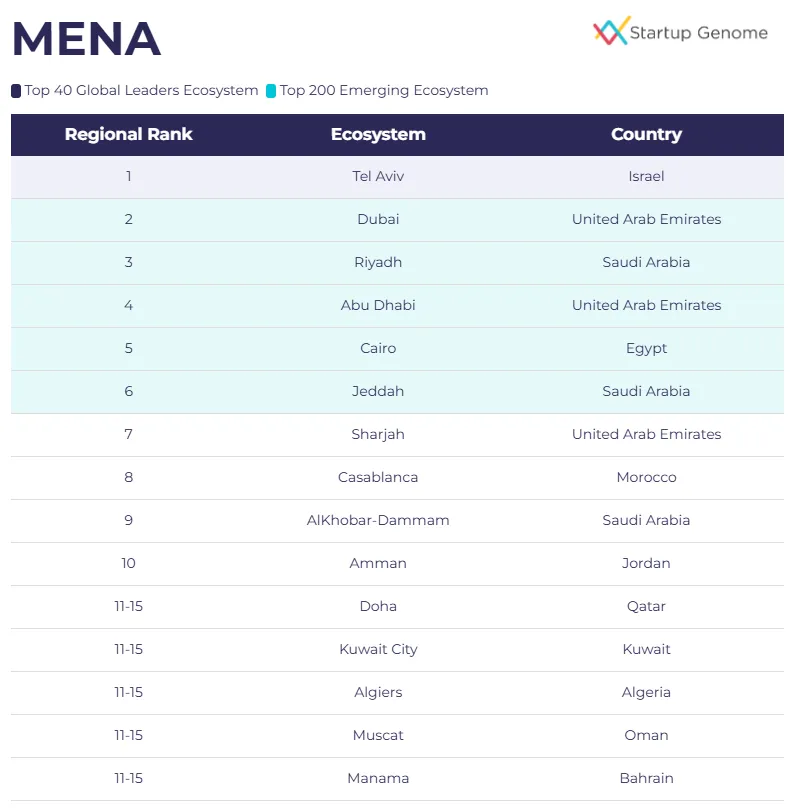Click Jordan in the Country column
Image resolution: width=794 pixels, height=811 pixels.
pos(646,563)
